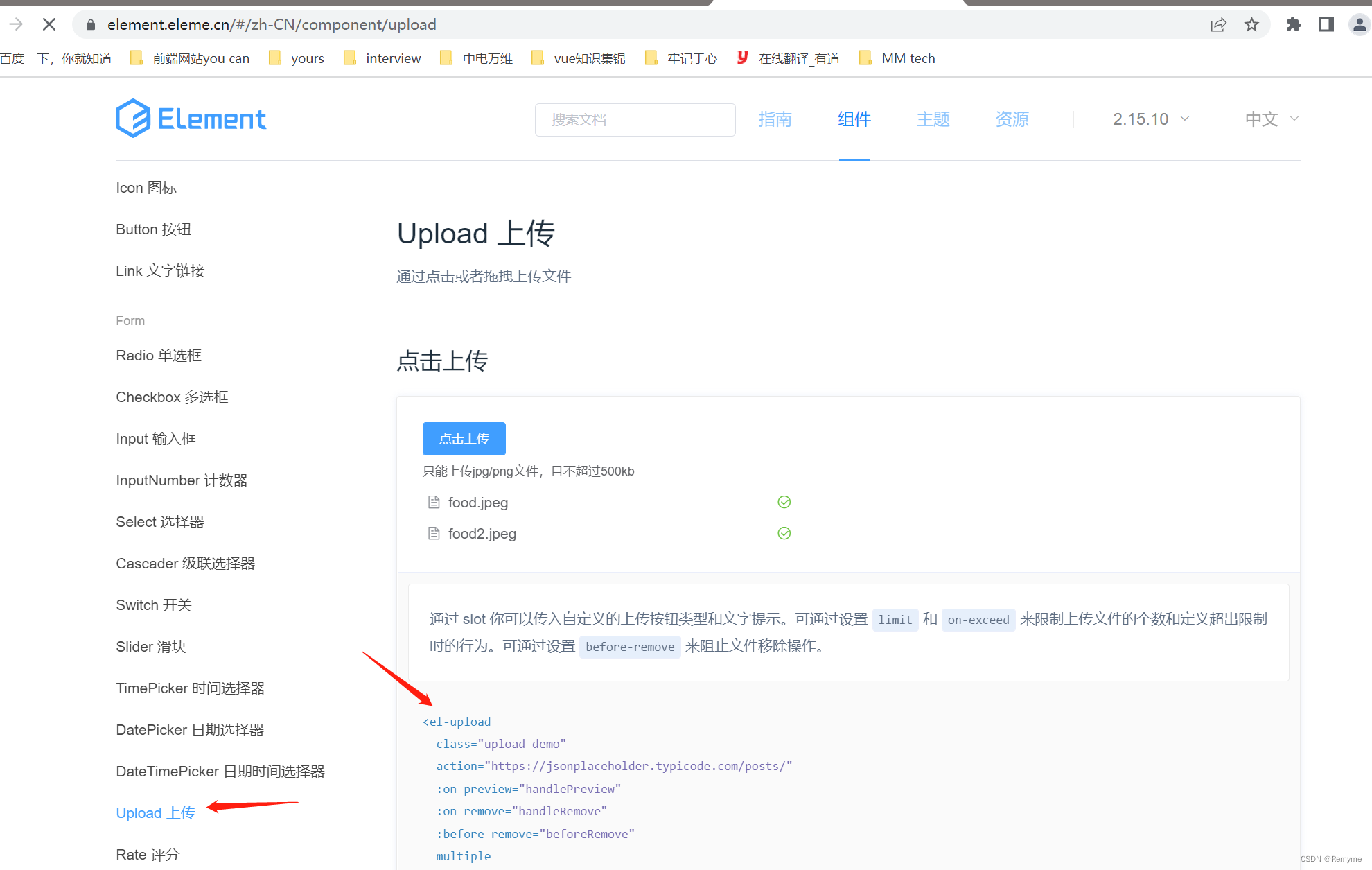
Task: Go to Cascader 级联选择器 in sidebar
Action: (186, 564)
